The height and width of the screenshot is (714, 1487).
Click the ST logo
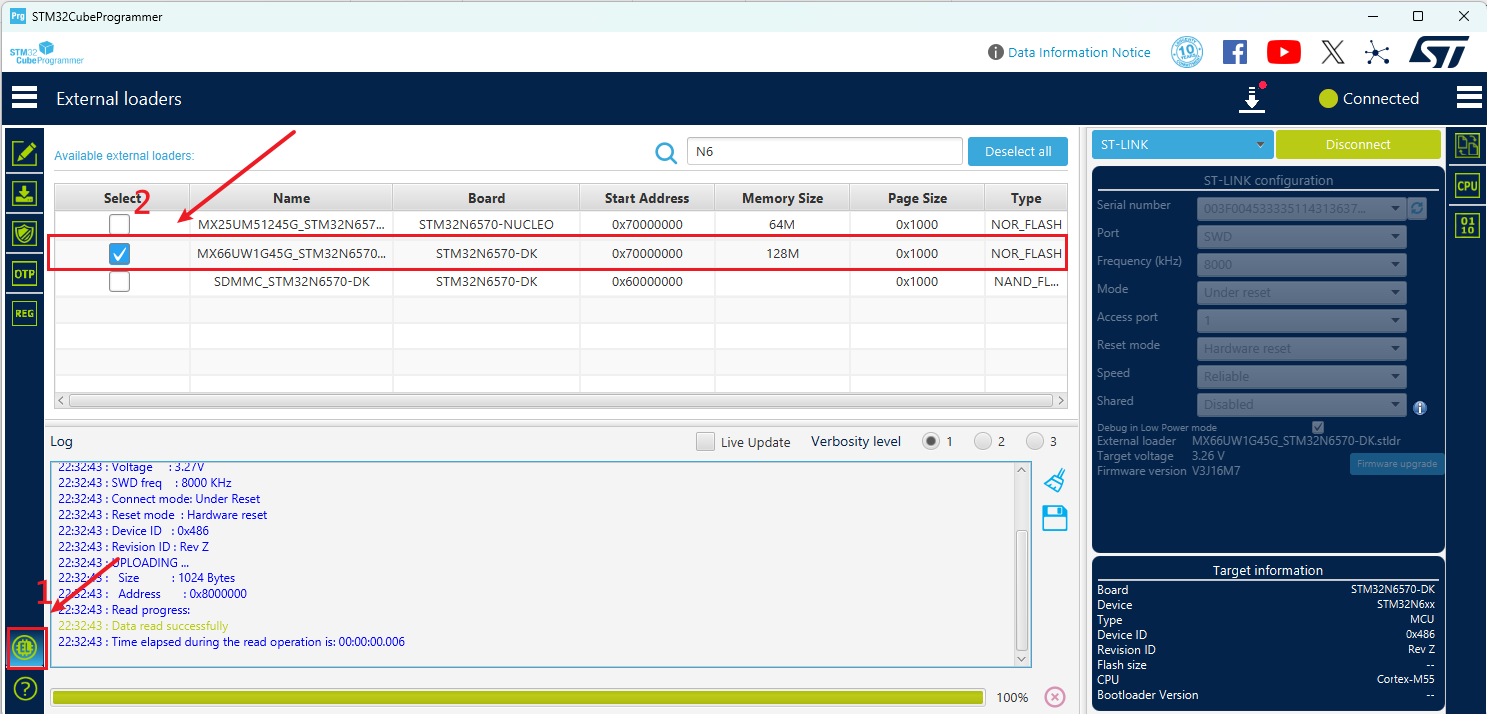(x=1439, y=52)
